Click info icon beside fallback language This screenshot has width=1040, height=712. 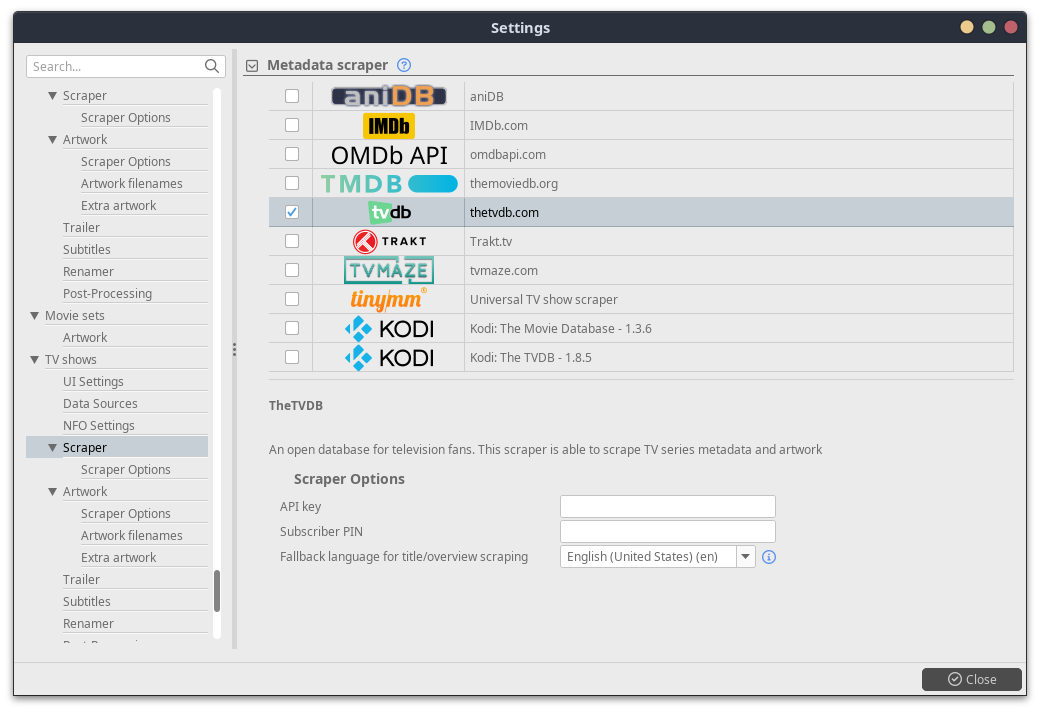click(x=769, y=557)
